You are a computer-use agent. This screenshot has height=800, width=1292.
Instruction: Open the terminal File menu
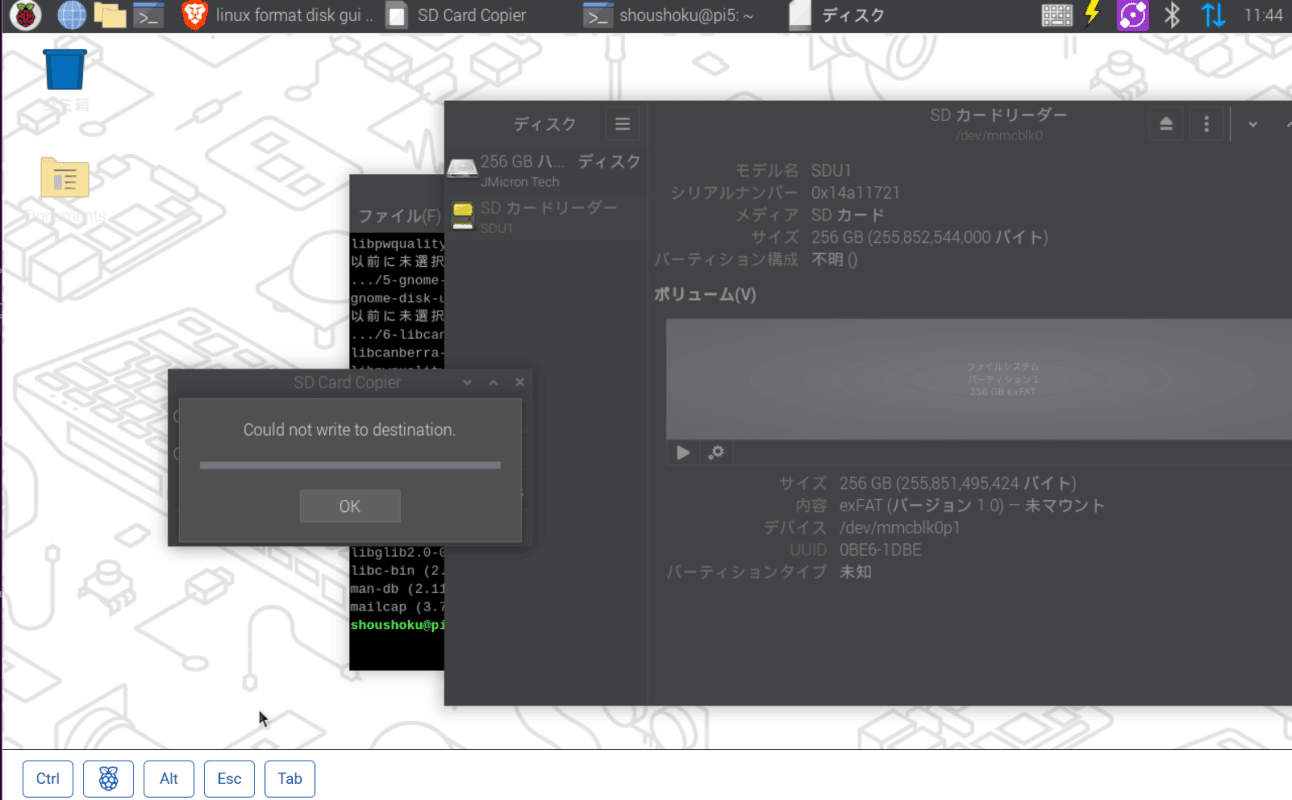[398, 216]
